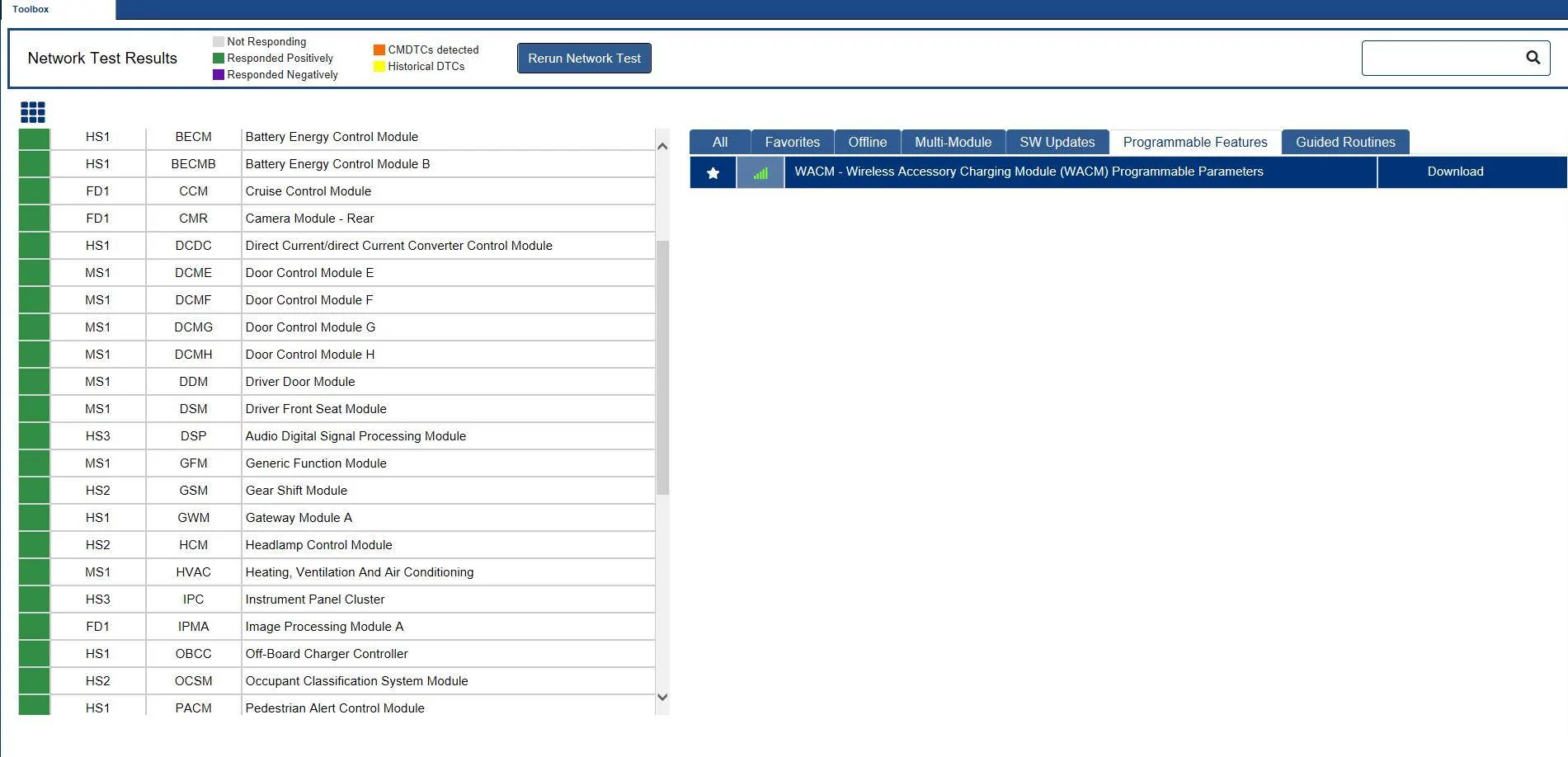Image resolution: width=1568 pixels, height=757 pixels.
Task: Switch to the All tab
Action: click(720, 142)
